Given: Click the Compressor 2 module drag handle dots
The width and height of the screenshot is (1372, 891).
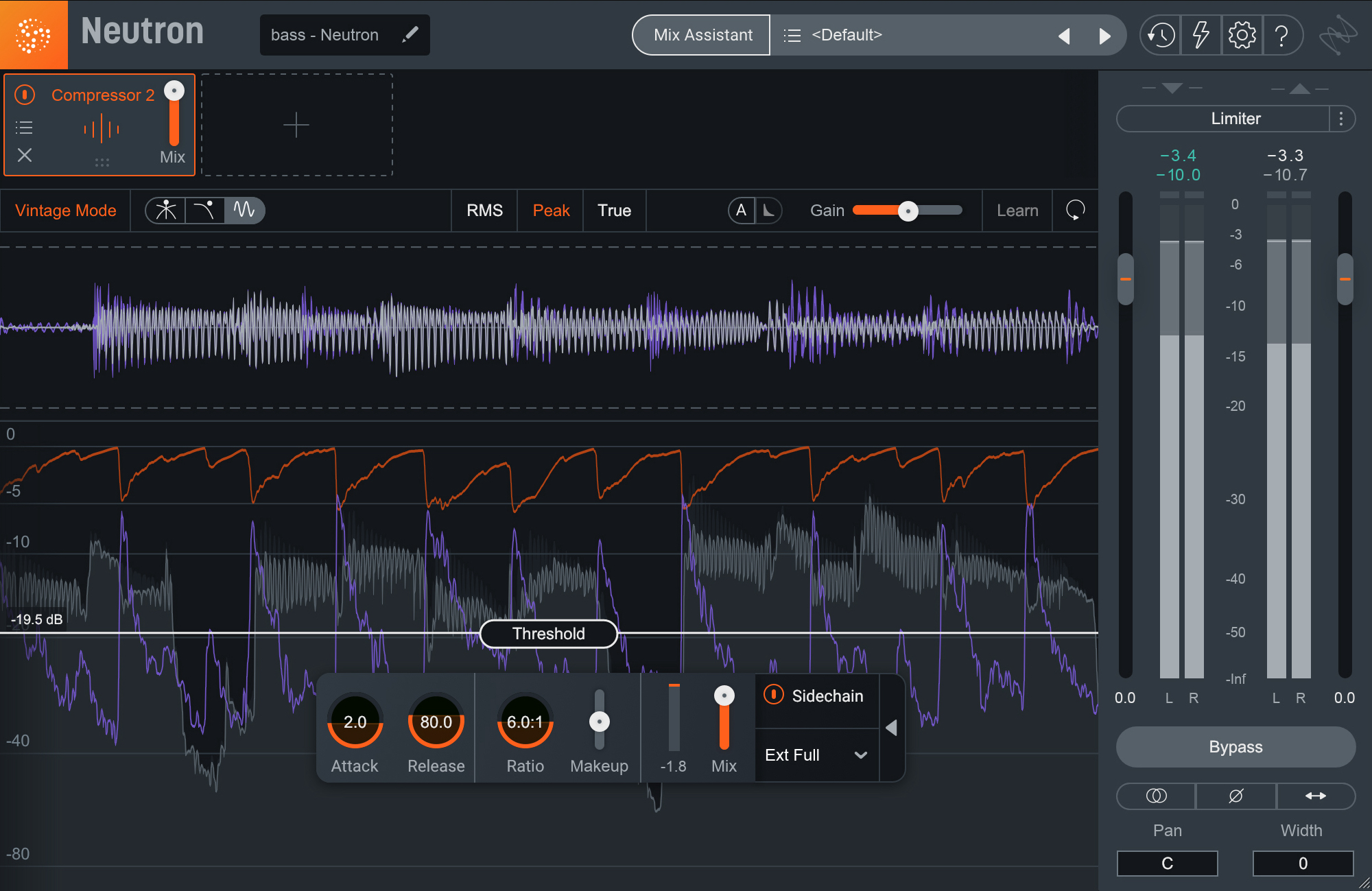Looking at the screenshot, I should coord(102,163).
